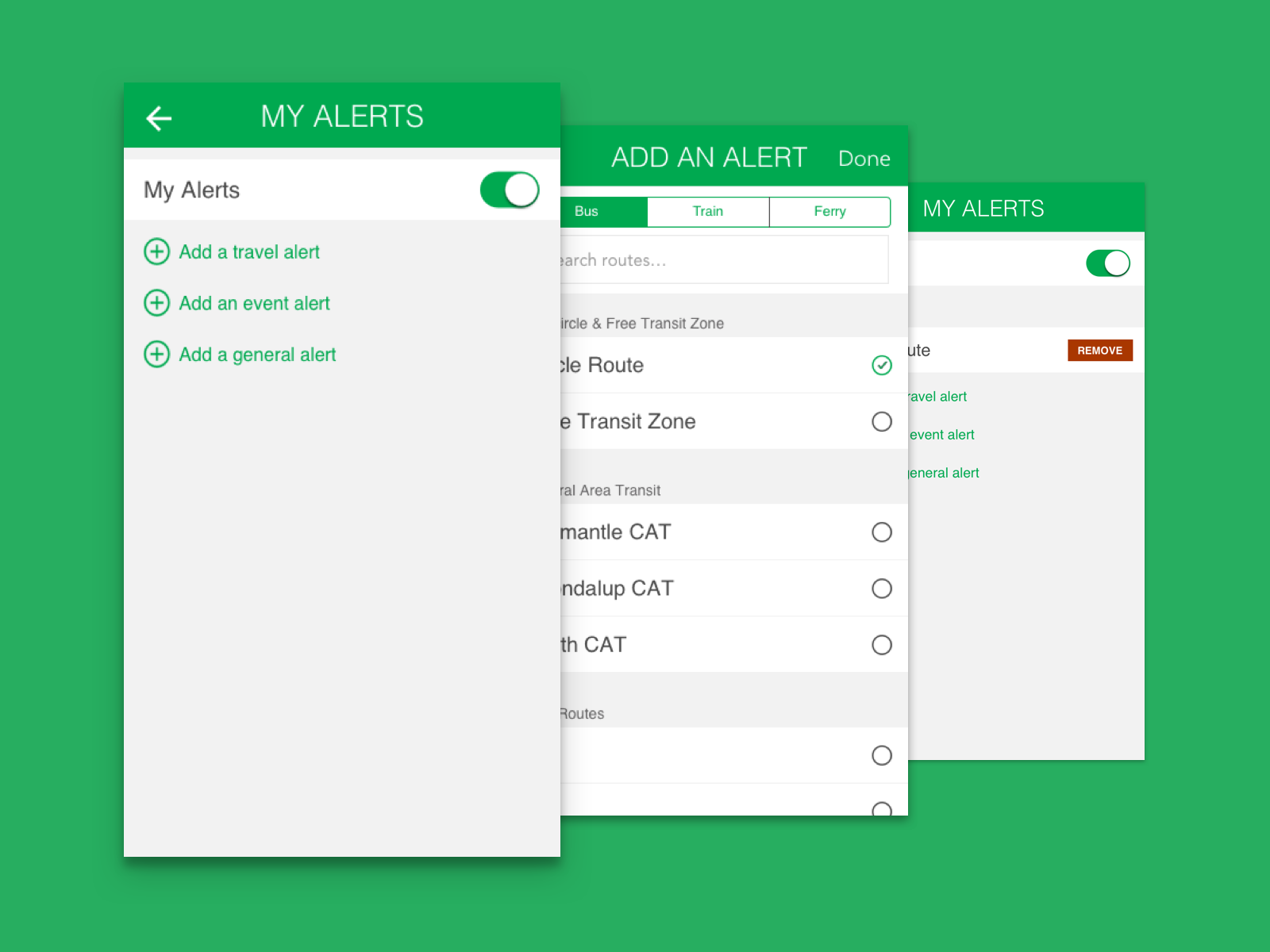This screenshot has height=952, width=1270.
Task: Click plus icon beside Add a travel alert
Action: (156, 251)
